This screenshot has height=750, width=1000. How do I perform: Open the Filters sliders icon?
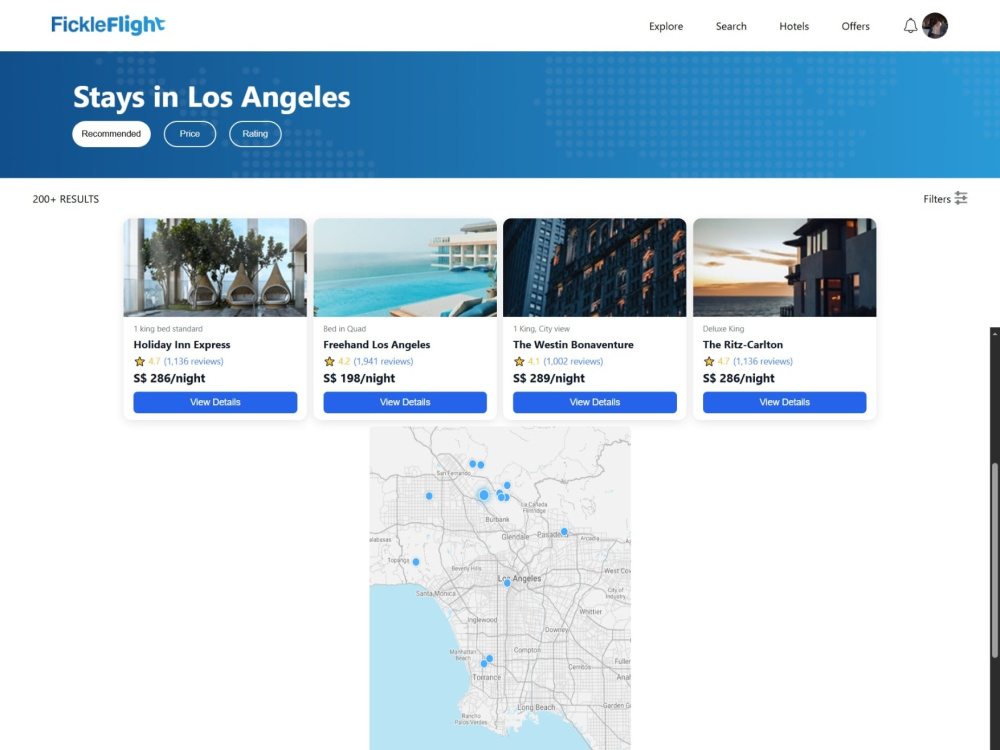coord(960,198)
